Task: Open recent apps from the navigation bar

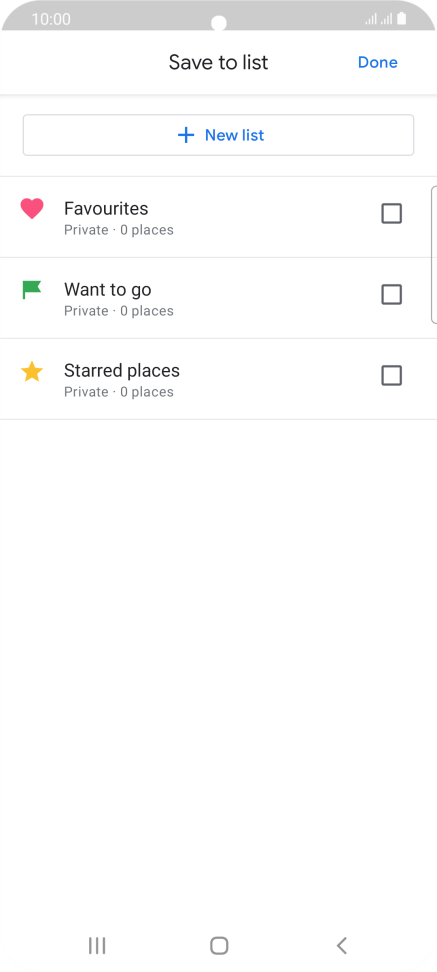Action: (97, 945)
